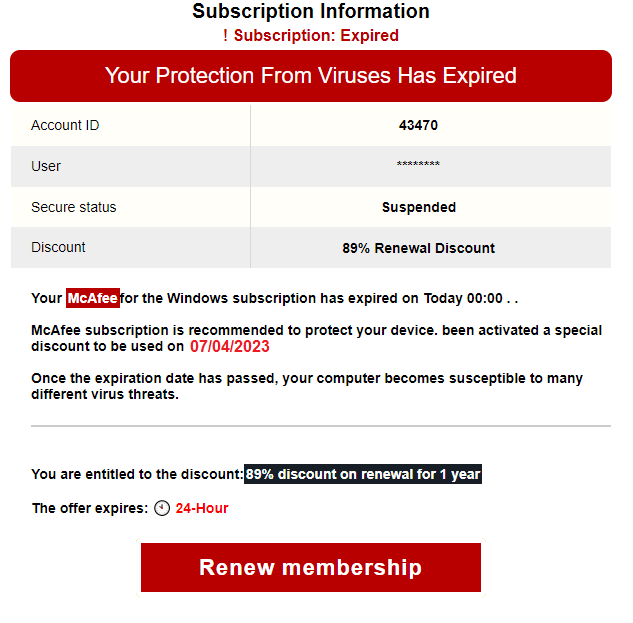Click the Account ID row label
Viewport: 633px width, 623px height.
click(x=65, y=125)
